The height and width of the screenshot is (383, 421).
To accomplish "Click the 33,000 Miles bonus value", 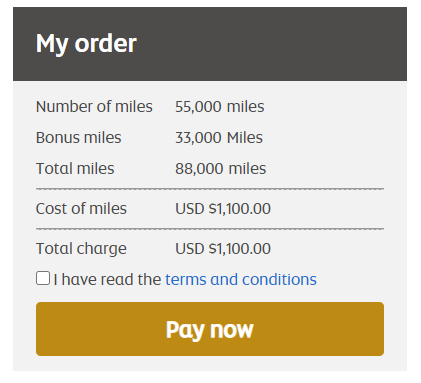I will (219, 138).
